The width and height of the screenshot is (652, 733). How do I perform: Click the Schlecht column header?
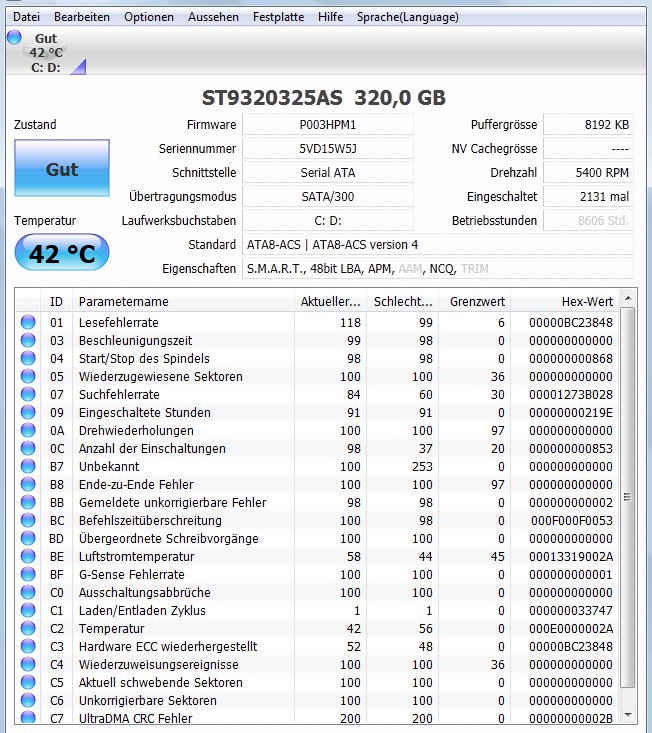[403, 302]
